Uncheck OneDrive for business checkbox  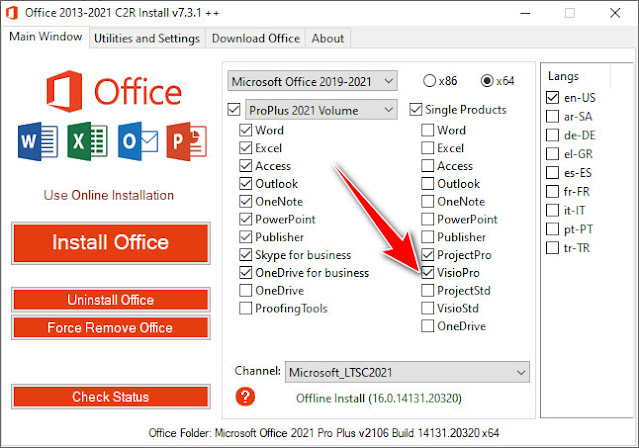point(245,273)
